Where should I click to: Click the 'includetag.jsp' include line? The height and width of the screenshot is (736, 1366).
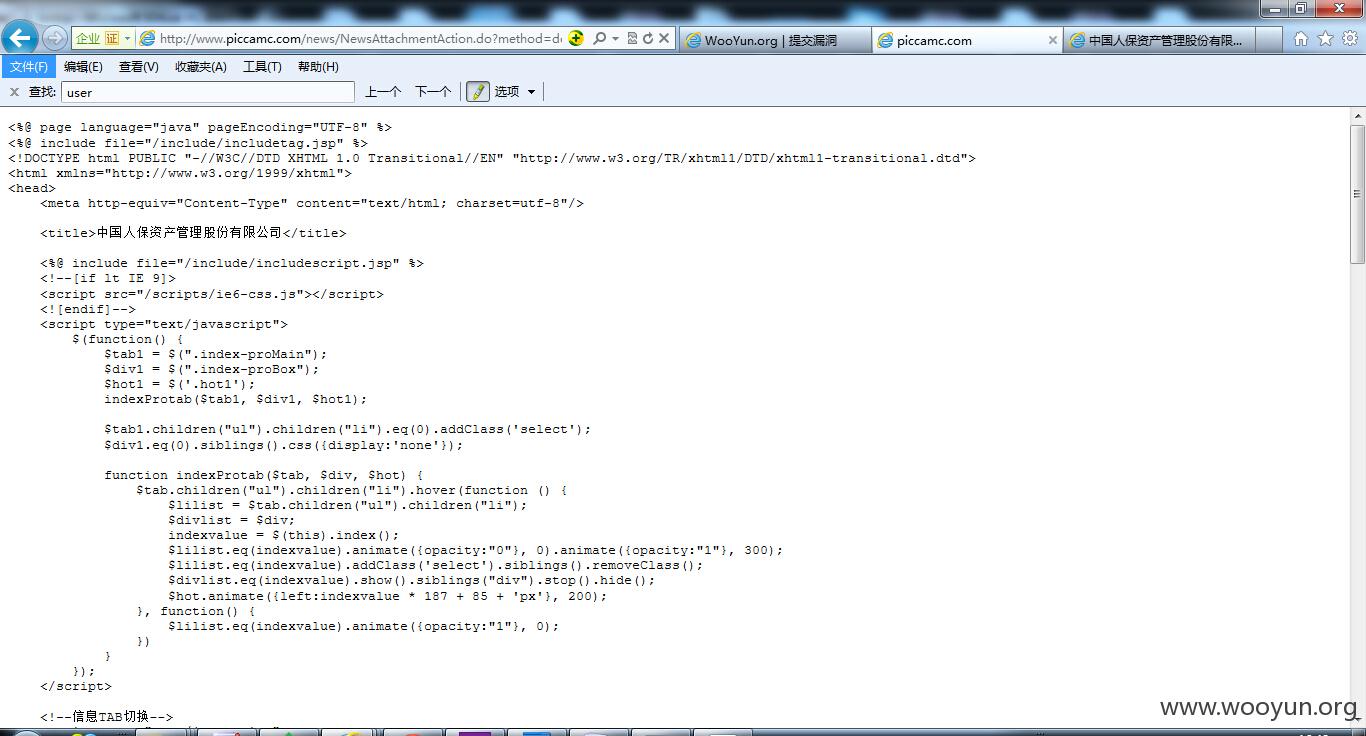[188, 143]
